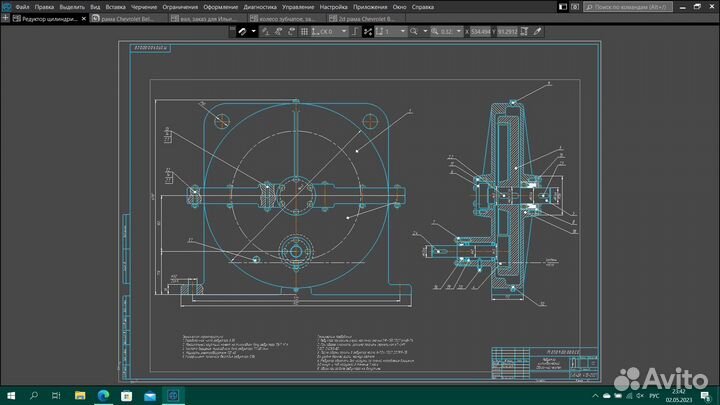Switch to the рама Chevrolet Bel tab
The image size is (720, 405).
tap(127, 18)
